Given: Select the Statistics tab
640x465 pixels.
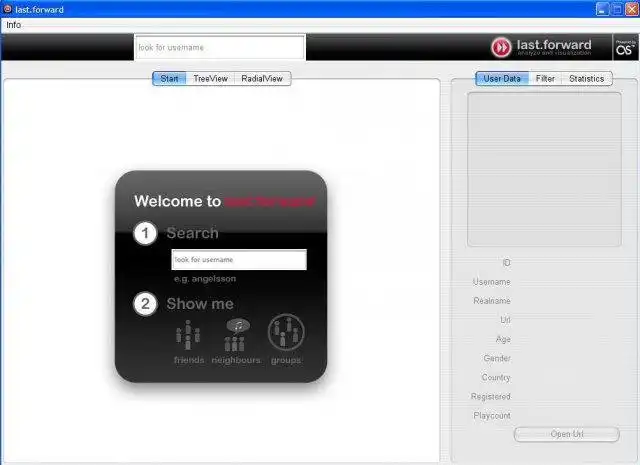Looking at the screenshot, I should click(587, 78).
